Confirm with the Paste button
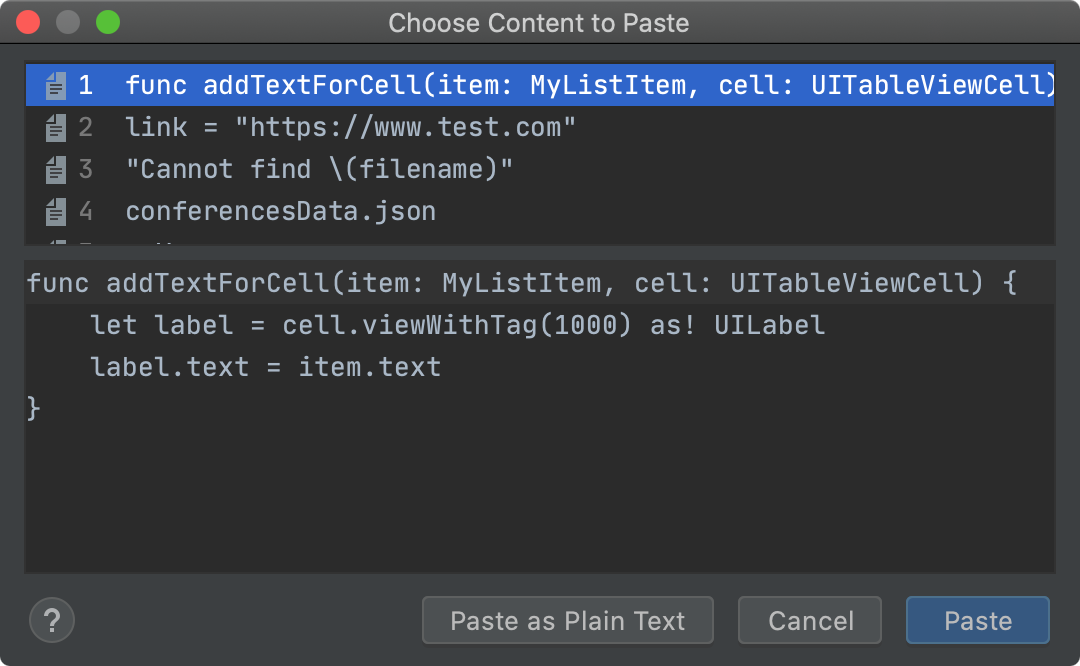 [977, 621]
